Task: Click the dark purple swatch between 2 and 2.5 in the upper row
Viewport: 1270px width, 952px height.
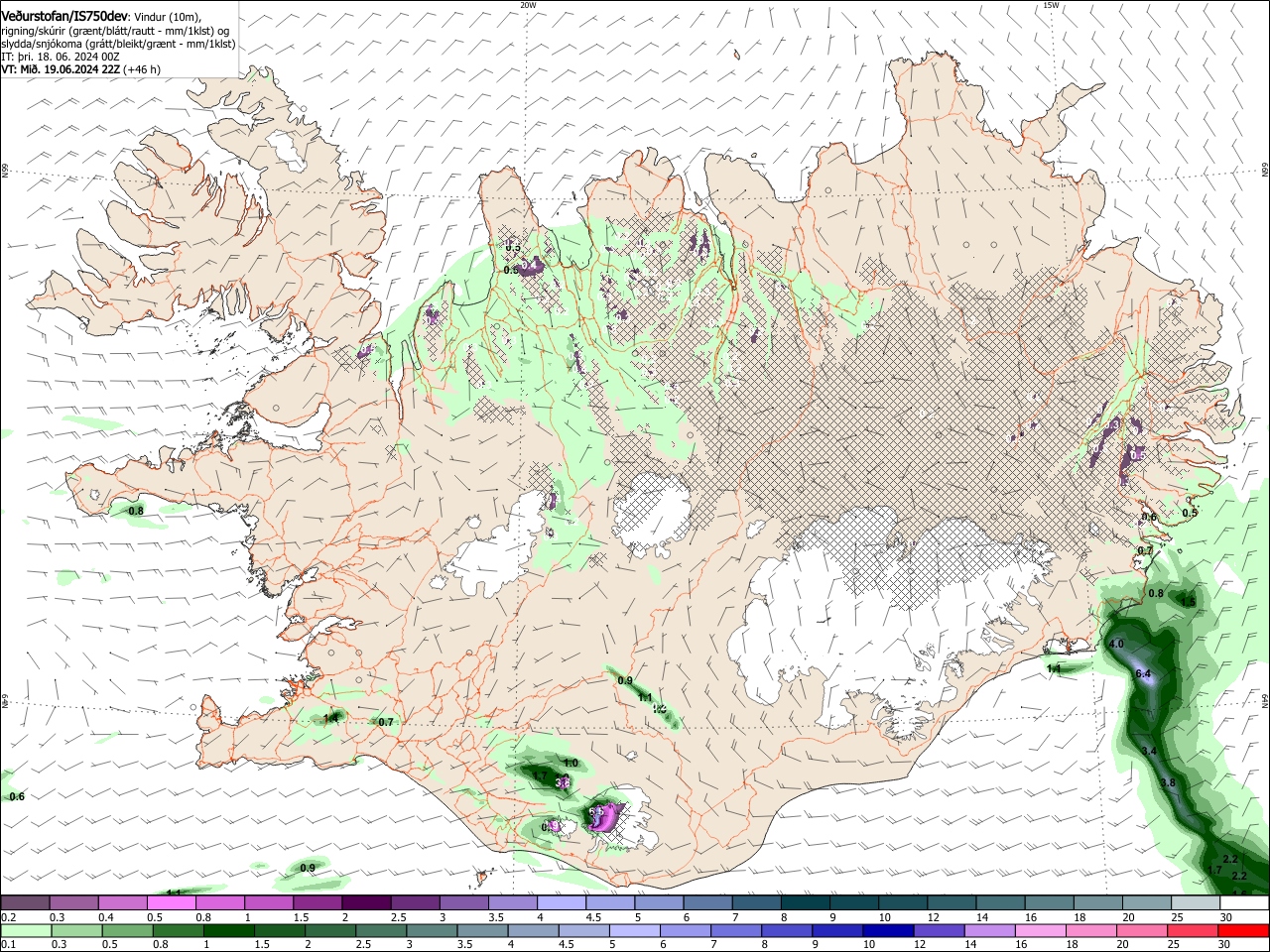Action: 366,902
